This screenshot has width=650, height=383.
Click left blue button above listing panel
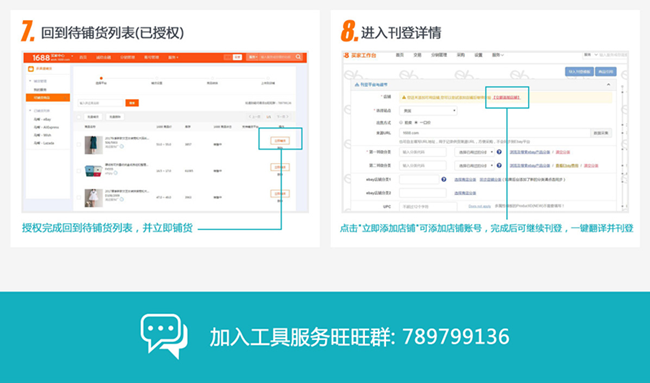click(579, 72)
